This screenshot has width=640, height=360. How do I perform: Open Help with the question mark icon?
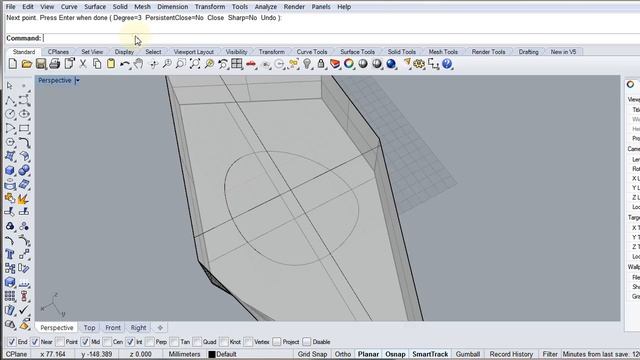(x=447, y=64)
